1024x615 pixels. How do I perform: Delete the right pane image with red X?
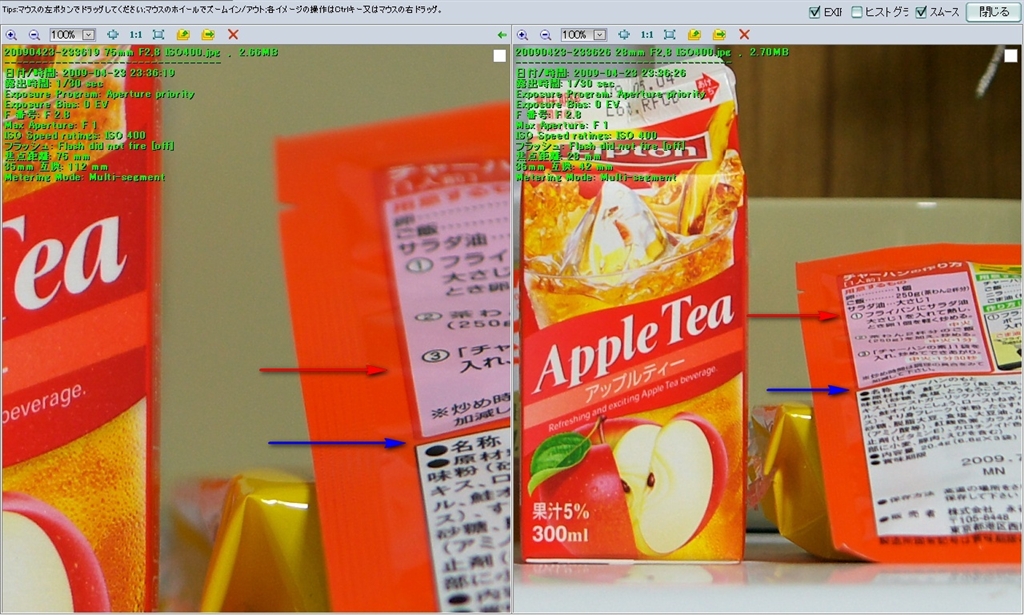pyautogui.click(x=744, y=35)
